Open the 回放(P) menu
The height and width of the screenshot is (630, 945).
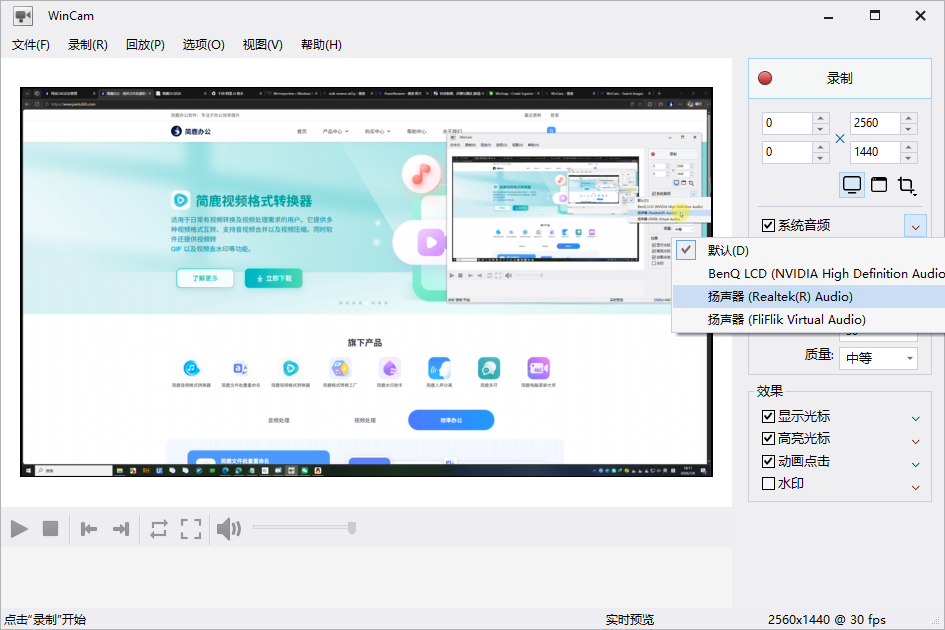145,45
